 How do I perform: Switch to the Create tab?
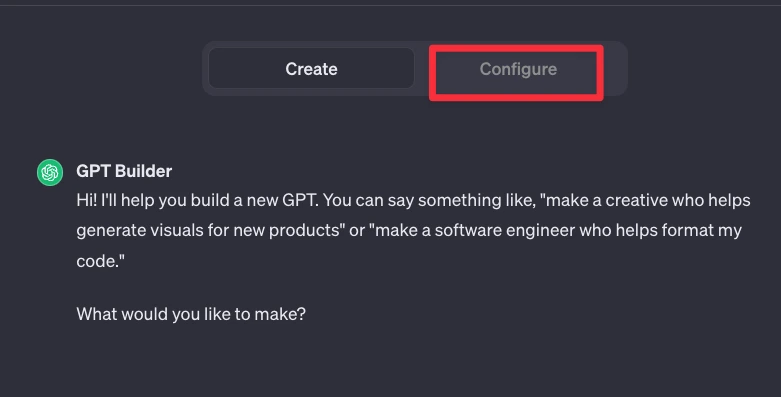(311, 69)
